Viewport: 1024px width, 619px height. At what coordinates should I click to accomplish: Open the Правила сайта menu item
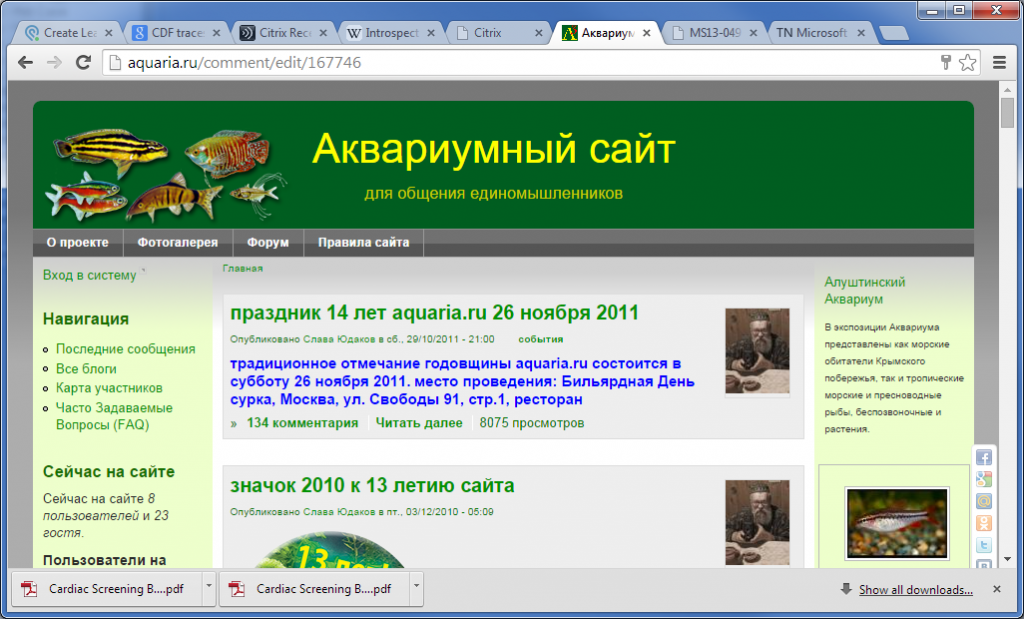(x=364, y=242)
